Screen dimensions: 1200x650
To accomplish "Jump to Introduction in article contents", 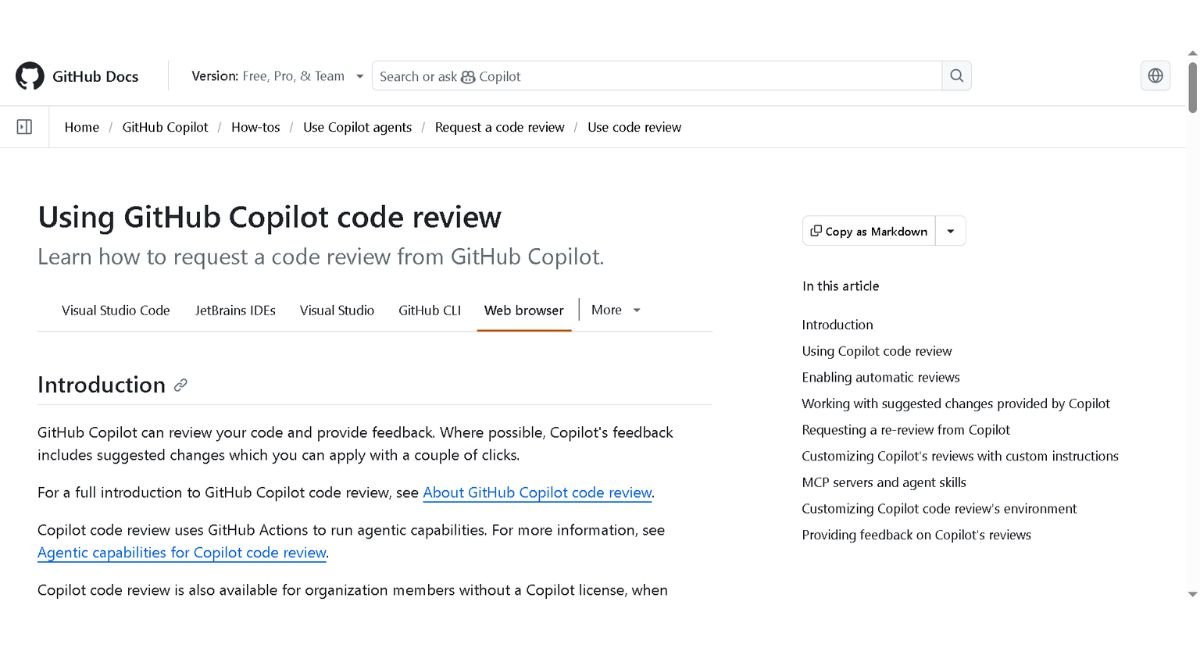I will pos(837,325).
